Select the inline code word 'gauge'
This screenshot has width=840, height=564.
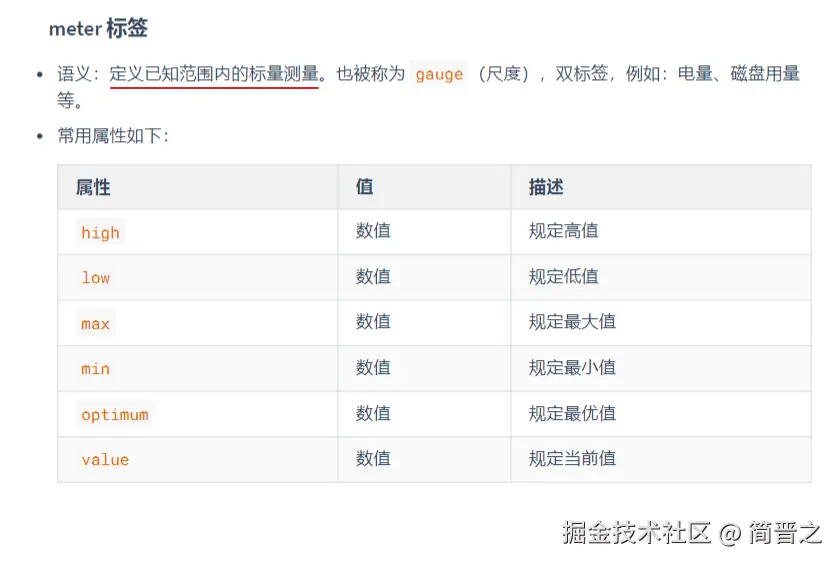[439, 74]
